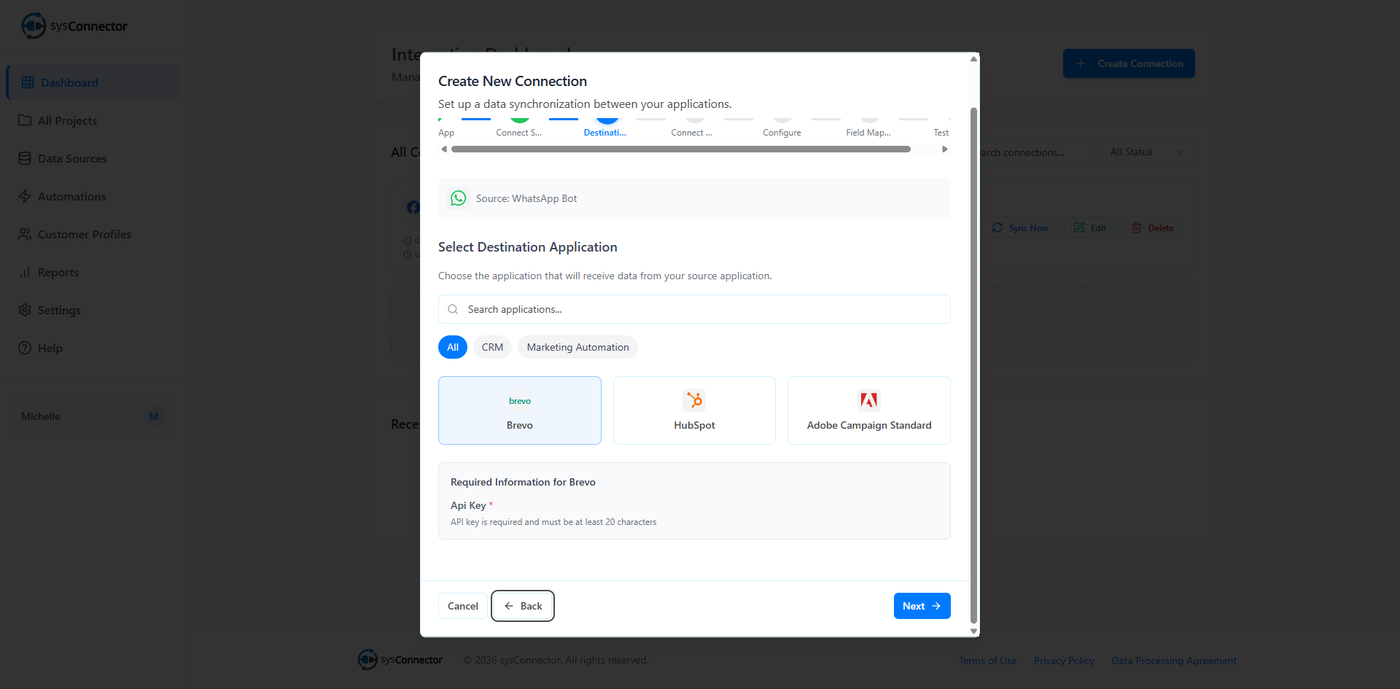Screen dimensions: 1400x689
Task: Open Reports from the sidebar
Action: tap(94, 273)
